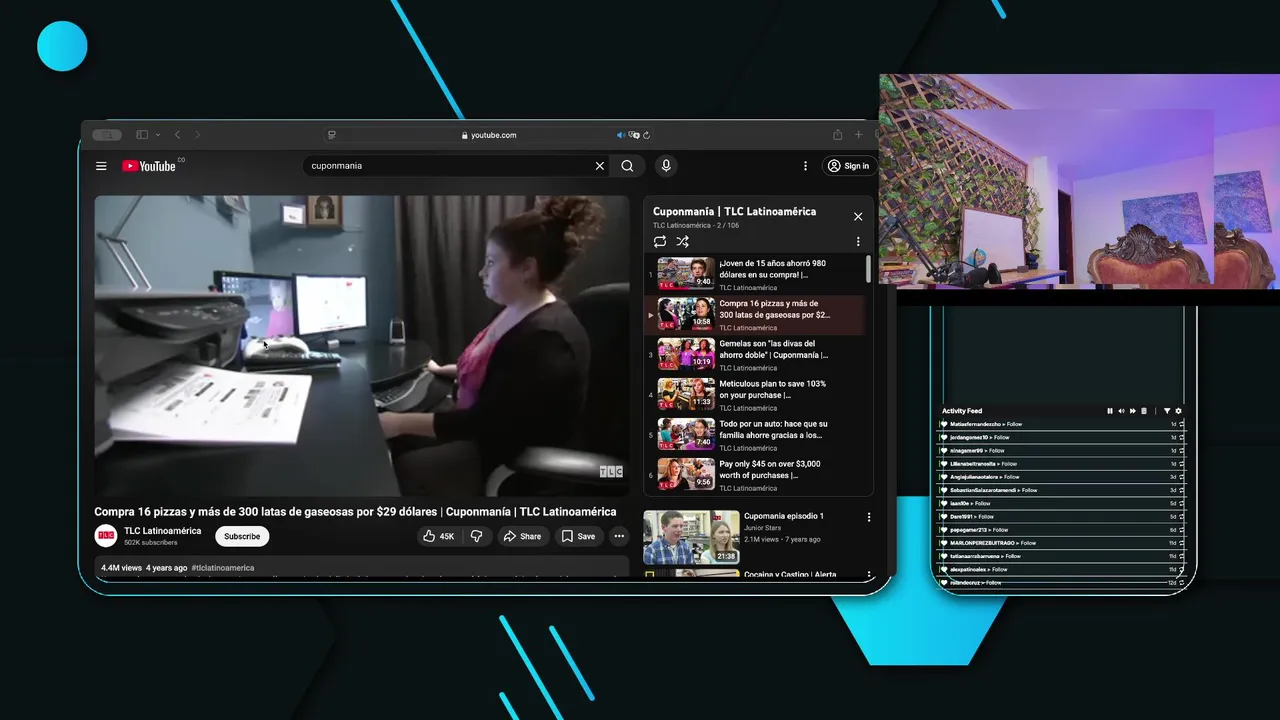Open Activity Feed settings gear

[x=1178, y=411]
